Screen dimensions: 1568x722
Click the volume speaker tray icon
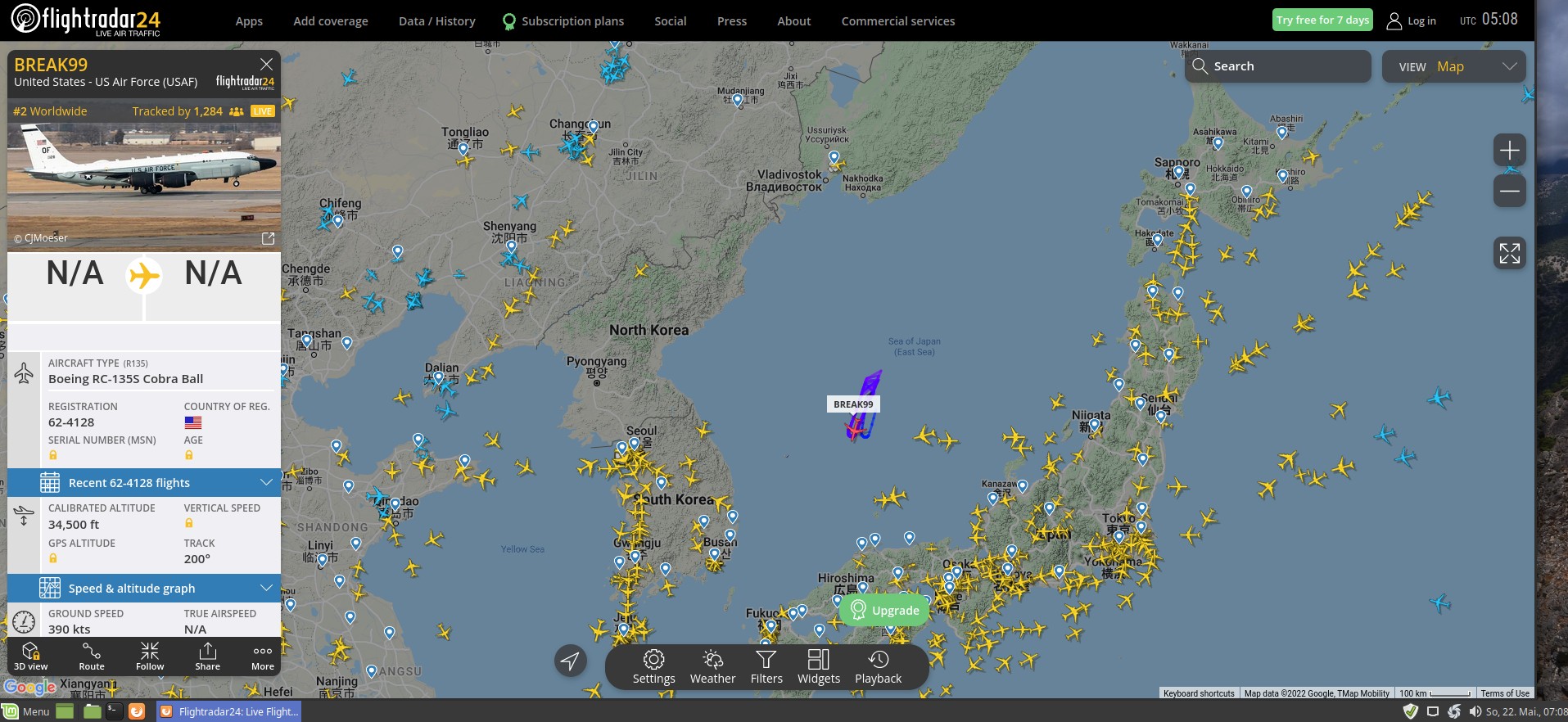pos(1475,711)
